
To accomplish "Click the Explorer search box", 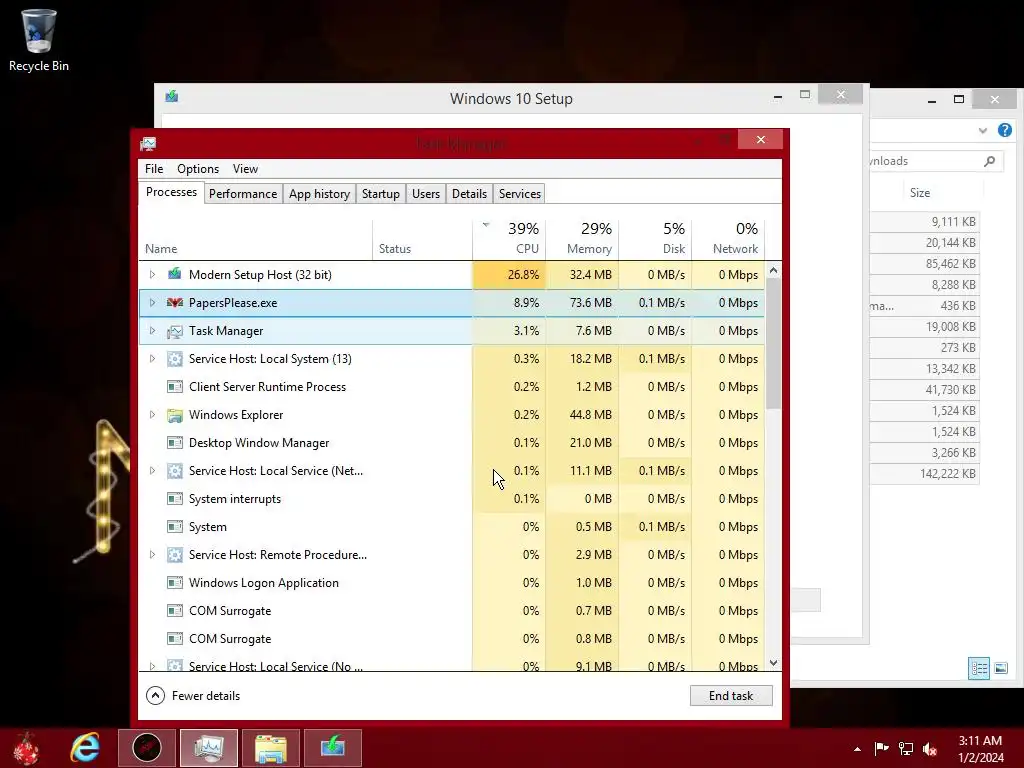I will coord(936,161).
